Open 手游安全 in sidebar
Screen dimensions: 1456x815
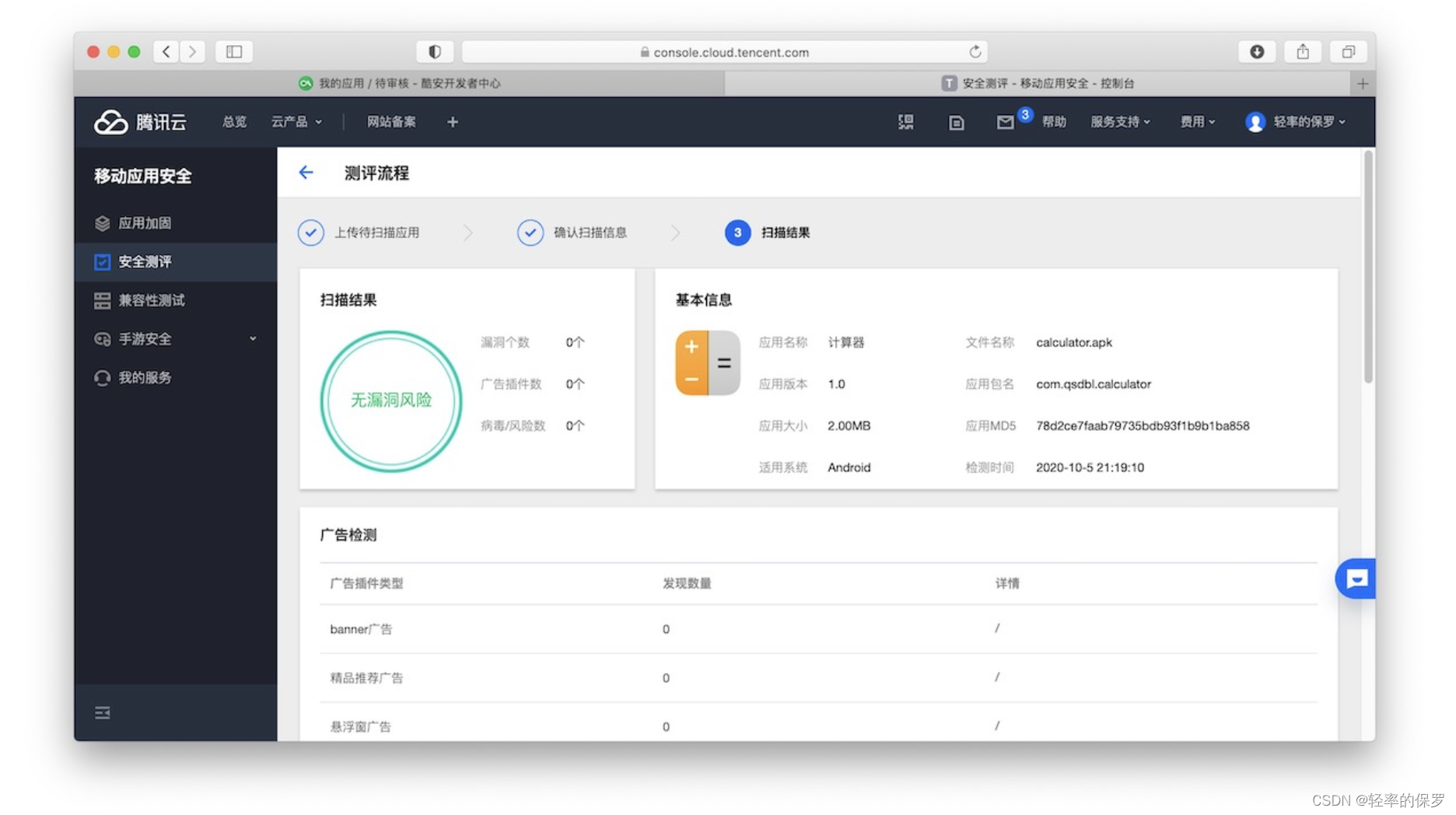tap(176, 339)
